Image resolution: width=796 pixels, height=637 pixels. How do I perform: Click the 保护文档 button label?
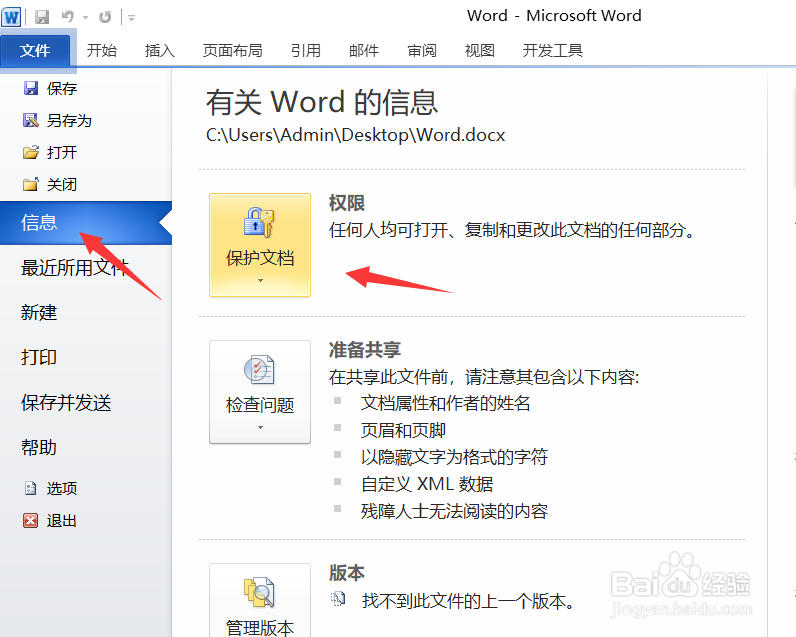[x=260, y=258]
